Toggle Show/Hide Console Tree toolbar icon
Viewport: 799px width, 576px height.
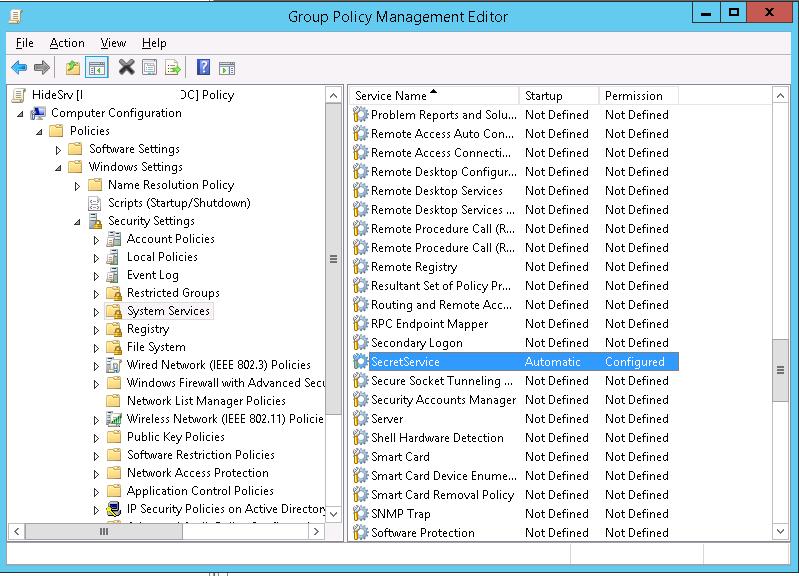[97, 68]
